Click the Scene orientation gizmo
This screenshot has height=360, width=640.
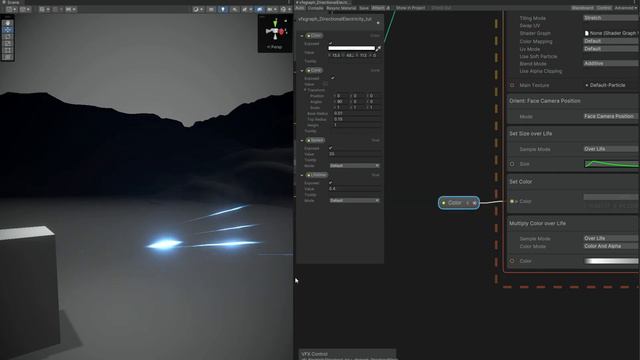click(x=276, y=30)
